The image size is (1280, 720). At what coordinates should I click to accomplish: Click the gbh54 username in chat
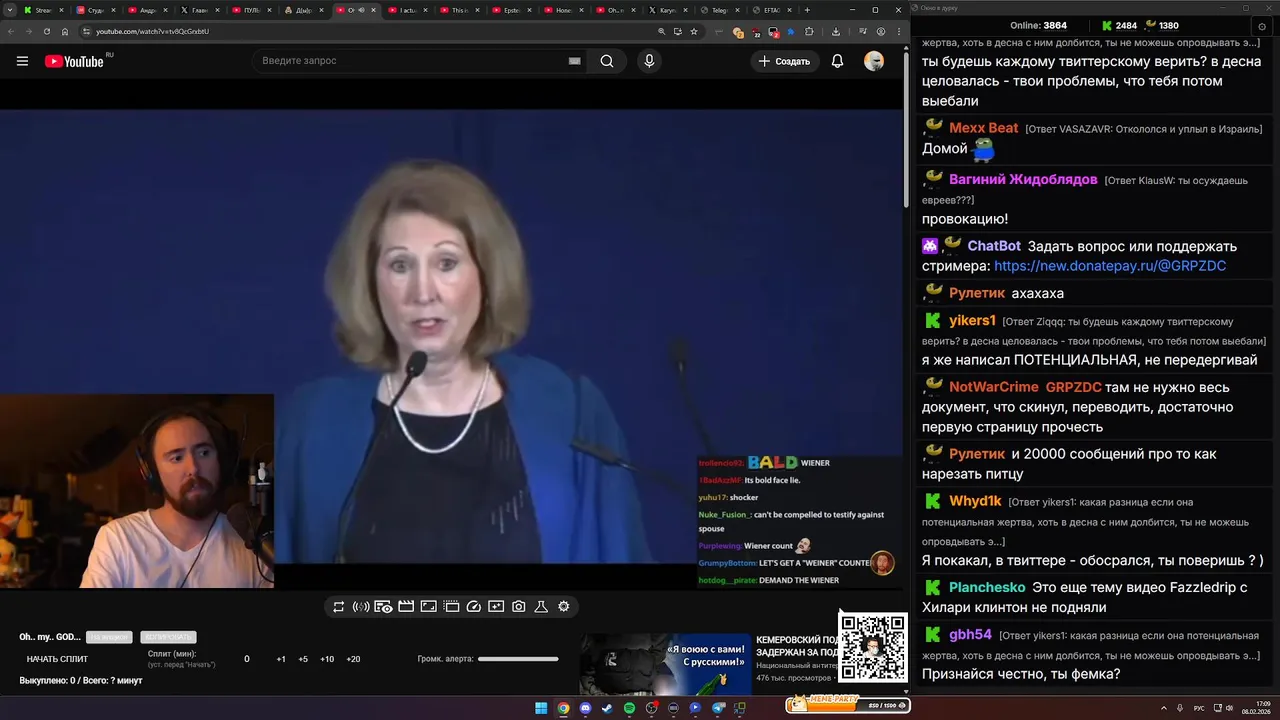tap(970, 635)
